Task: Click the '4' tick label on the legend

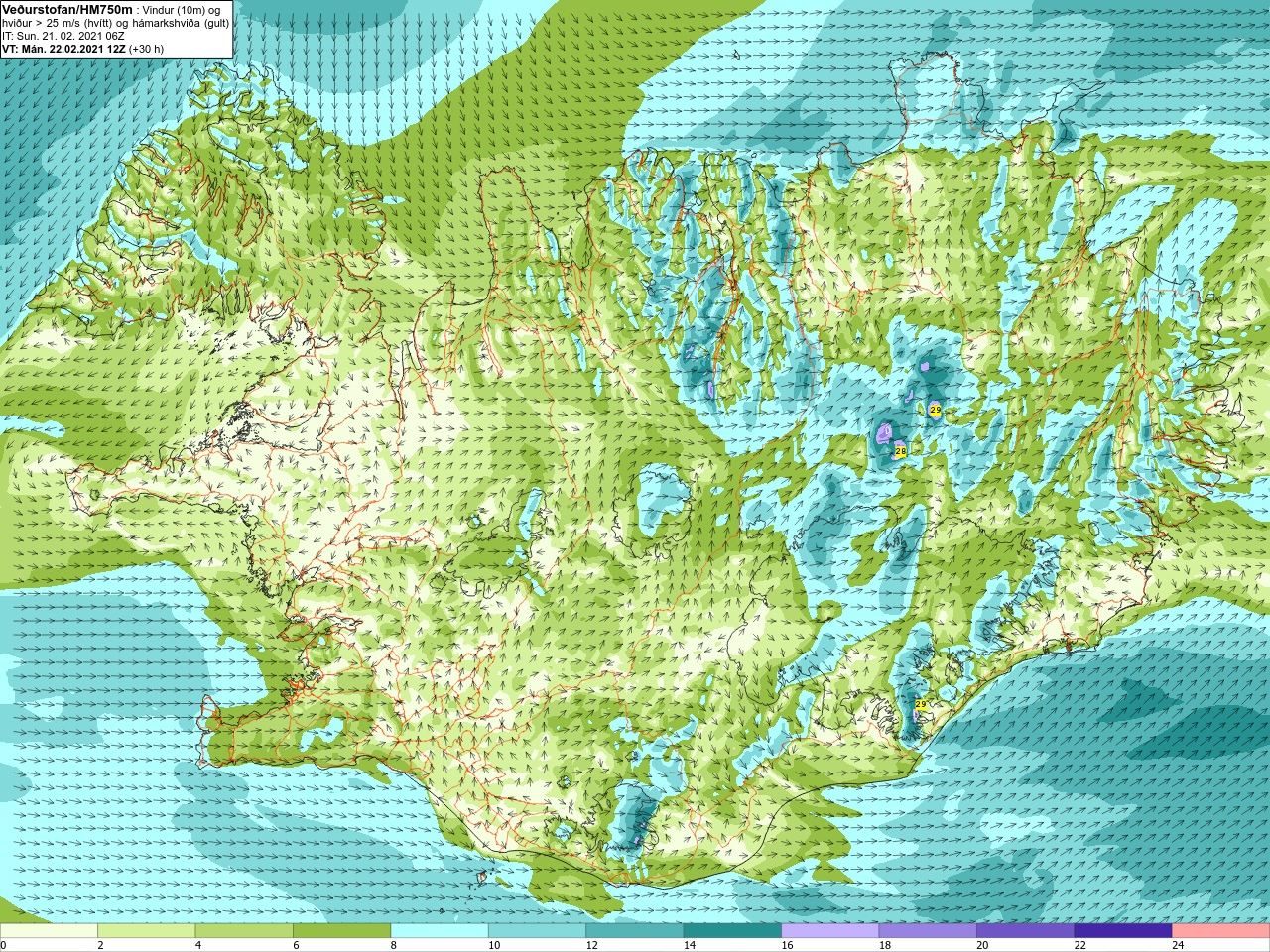Action: coord(198,945)
